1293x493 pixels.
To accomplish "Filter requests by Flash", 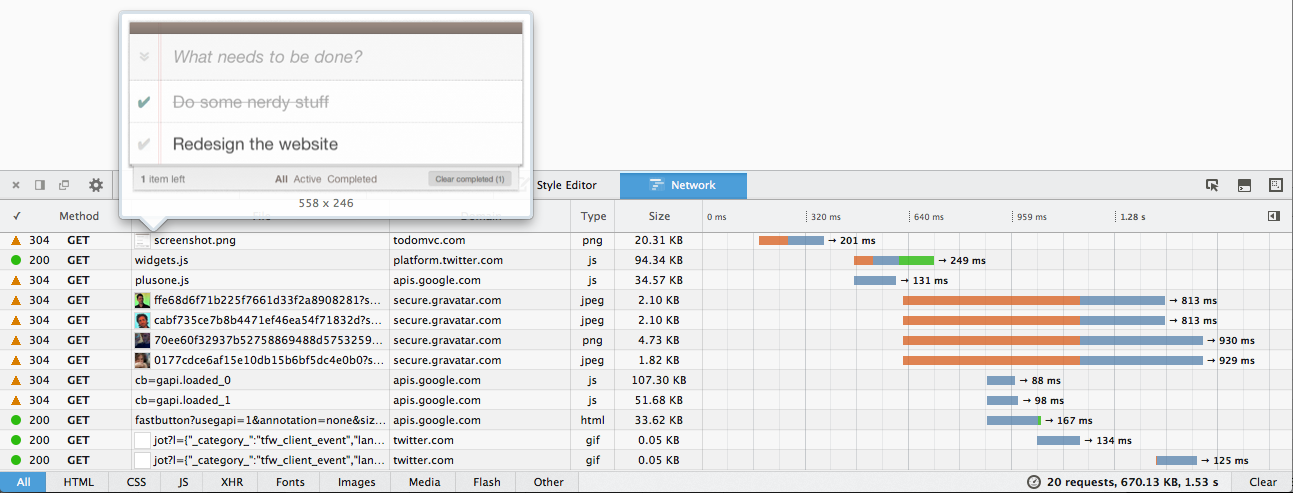I will click(x=487, y=482).
